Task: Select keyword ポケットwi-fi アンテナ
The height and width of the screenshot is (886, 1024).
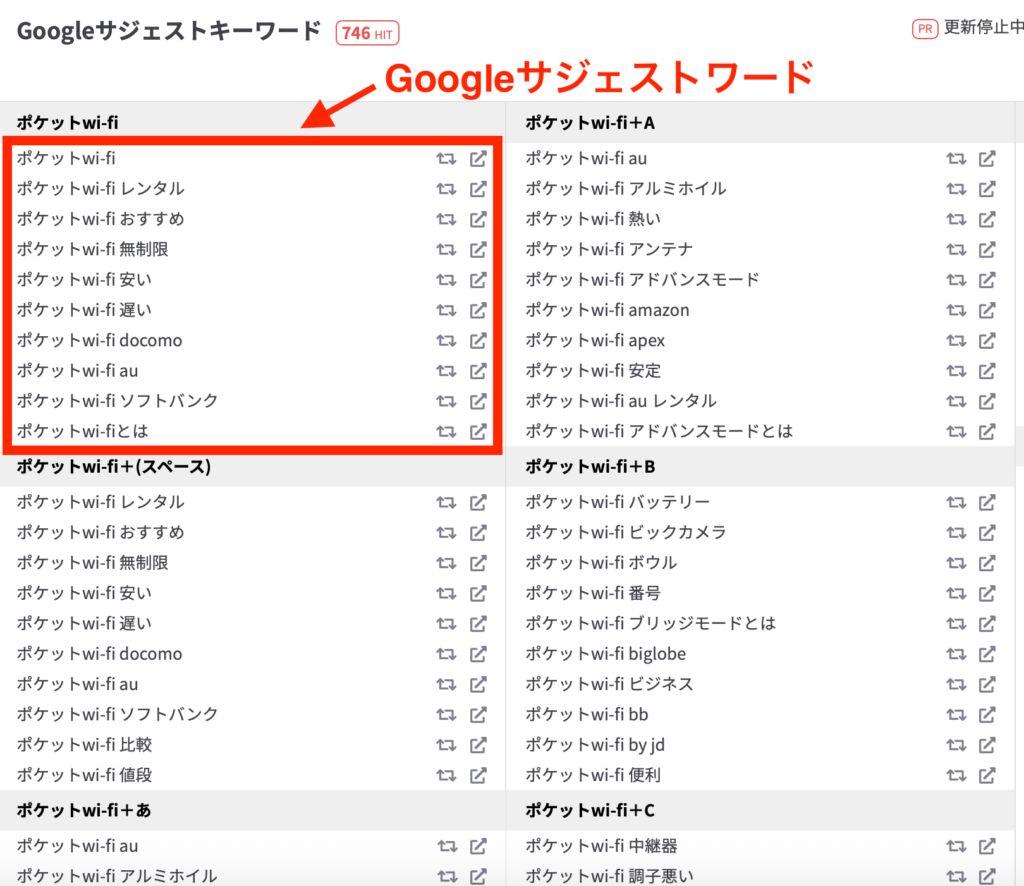Action: point(609,249)
